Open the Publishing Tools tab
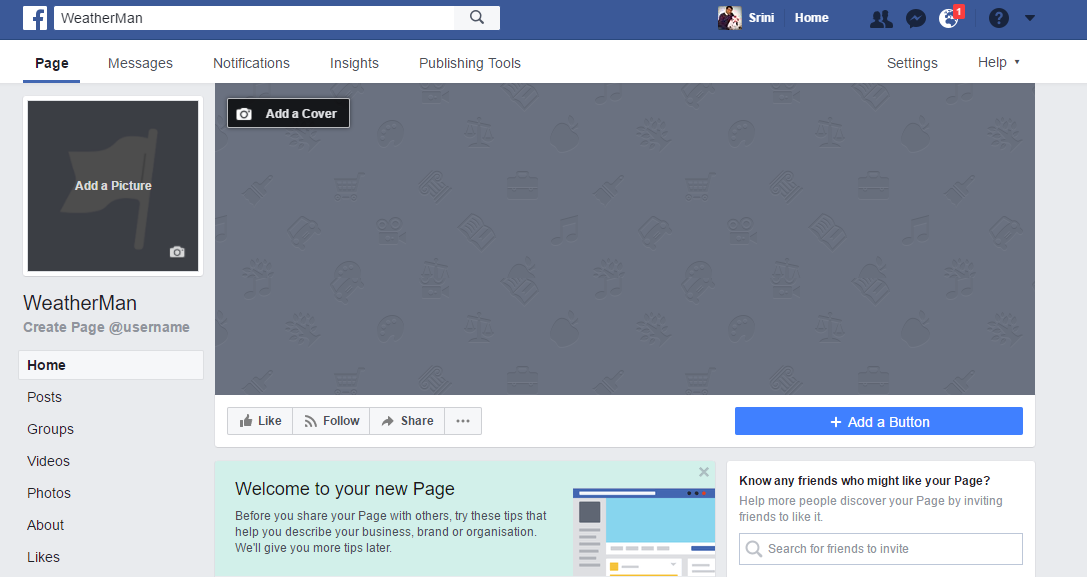The image size is (1087, 577). tap(469, 63)
